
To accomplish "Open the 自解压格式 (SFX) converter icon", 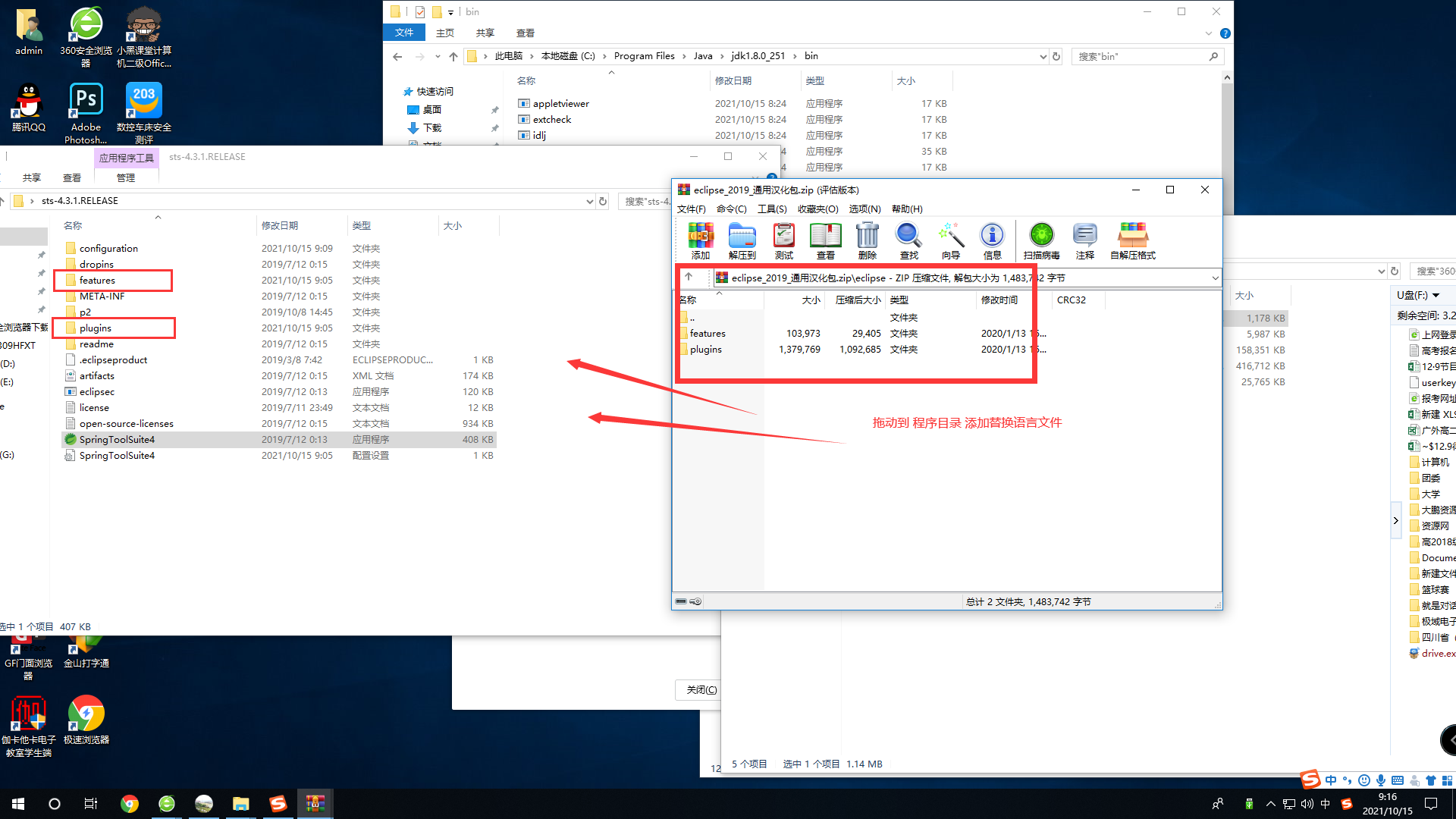I will 1133,239.
